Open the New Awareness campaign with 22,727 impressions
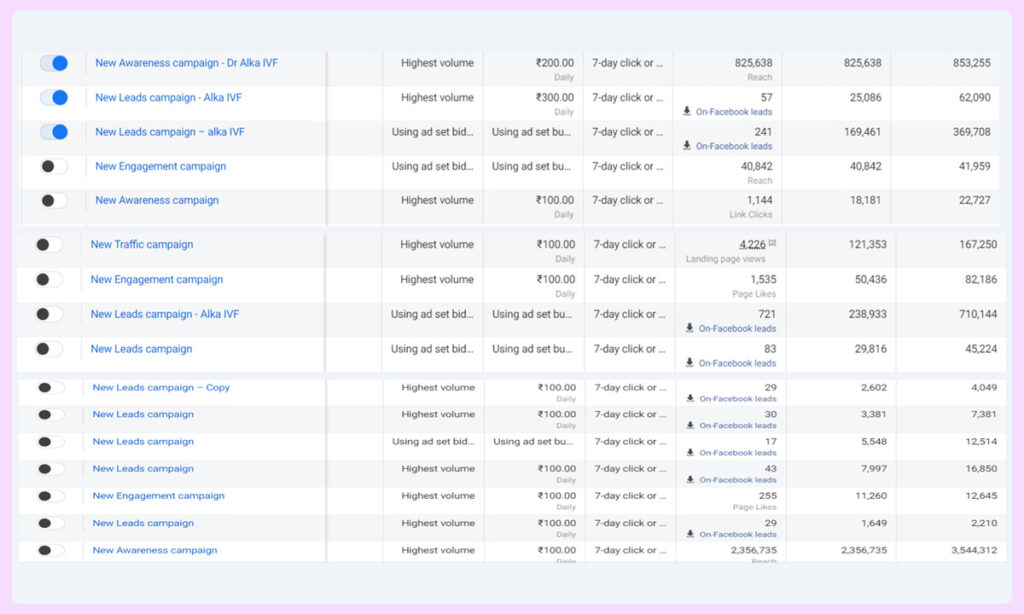1024x614 pixels. pos(157,201)
